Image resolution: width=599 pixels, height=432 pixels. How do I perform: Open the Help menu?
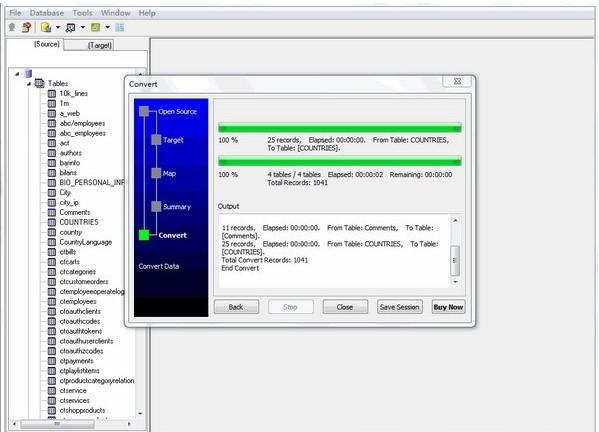coord(147,13)
